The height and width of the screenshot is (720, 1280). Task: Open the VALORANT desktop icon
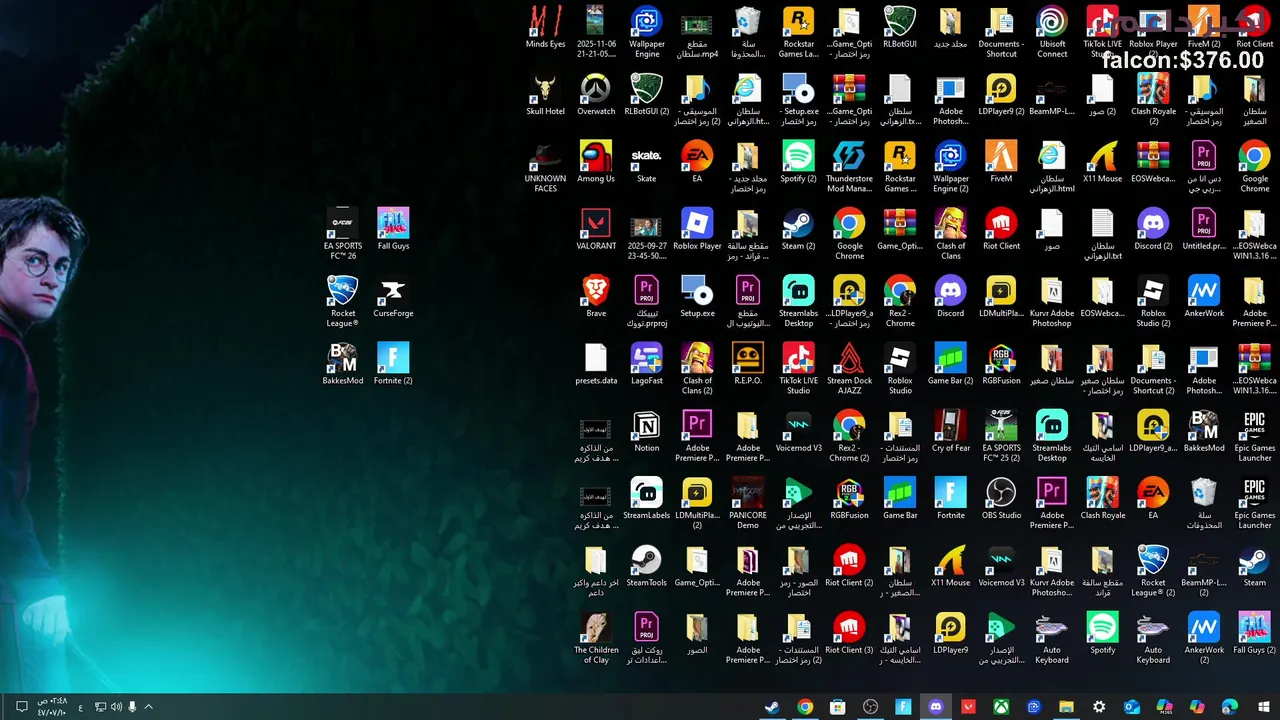[x=596, y=229]
